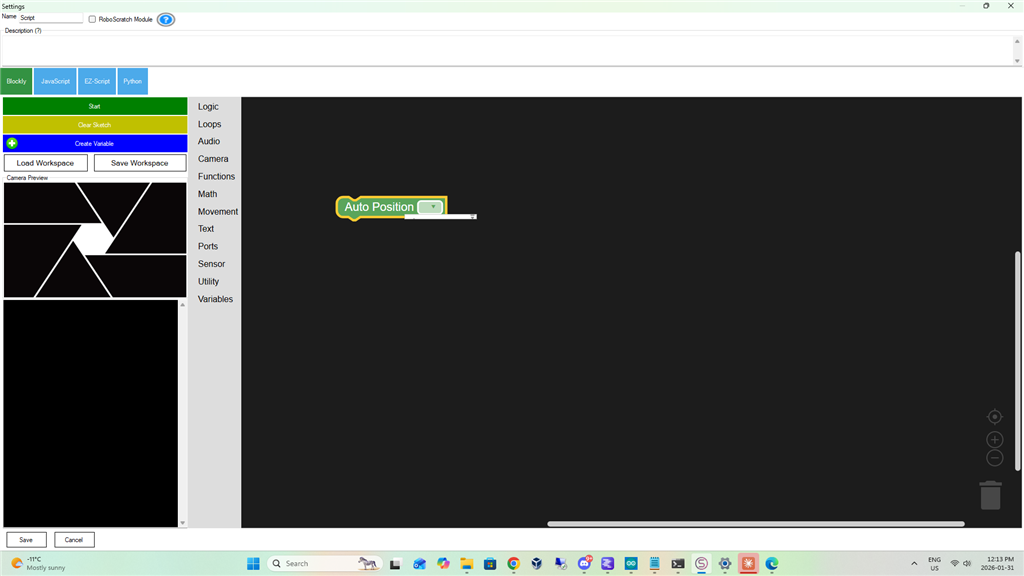Switch to the Python tab
This screenshot has height=576, width=1024.
pos(132,81)
